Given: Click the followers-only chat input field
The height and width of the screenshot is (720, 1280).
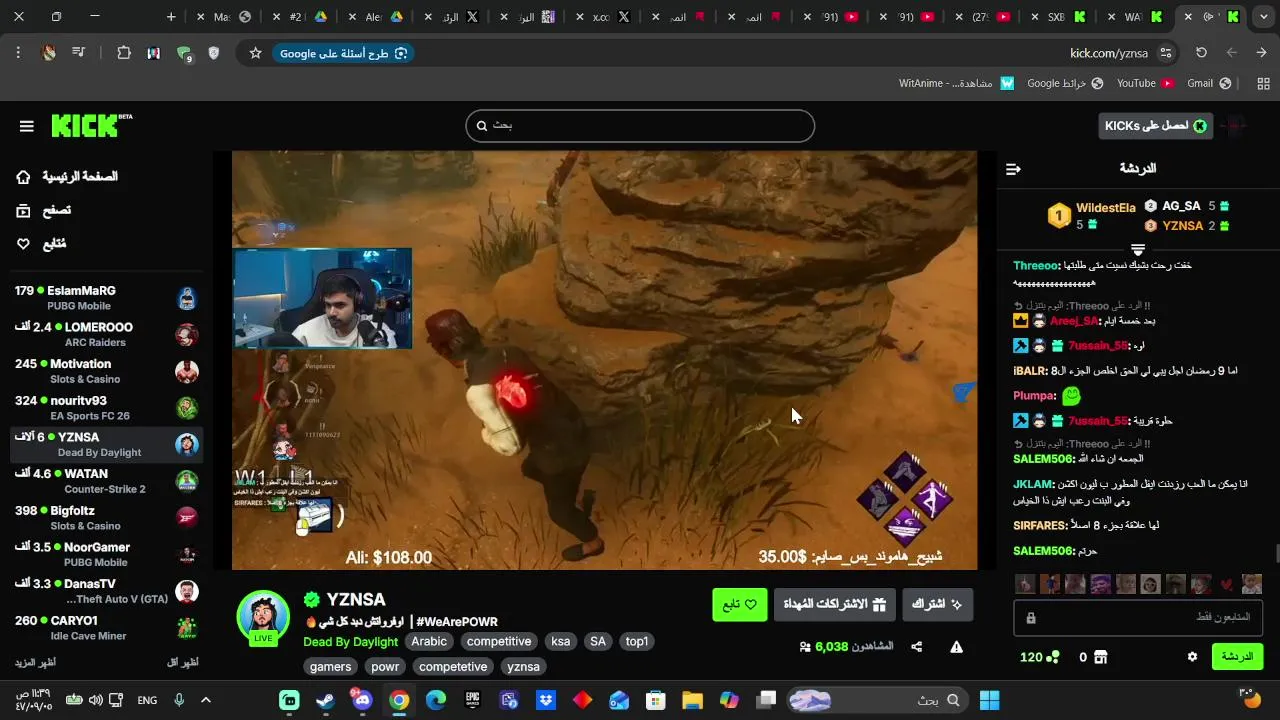Looking at the screenshot, I should tap(1138, 618).
